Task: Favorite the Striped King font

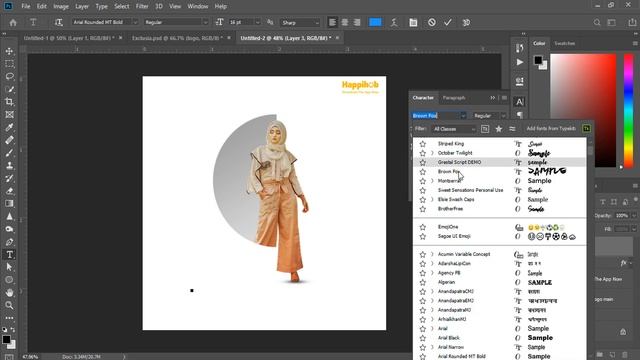Action: click(x=422, y=144)
